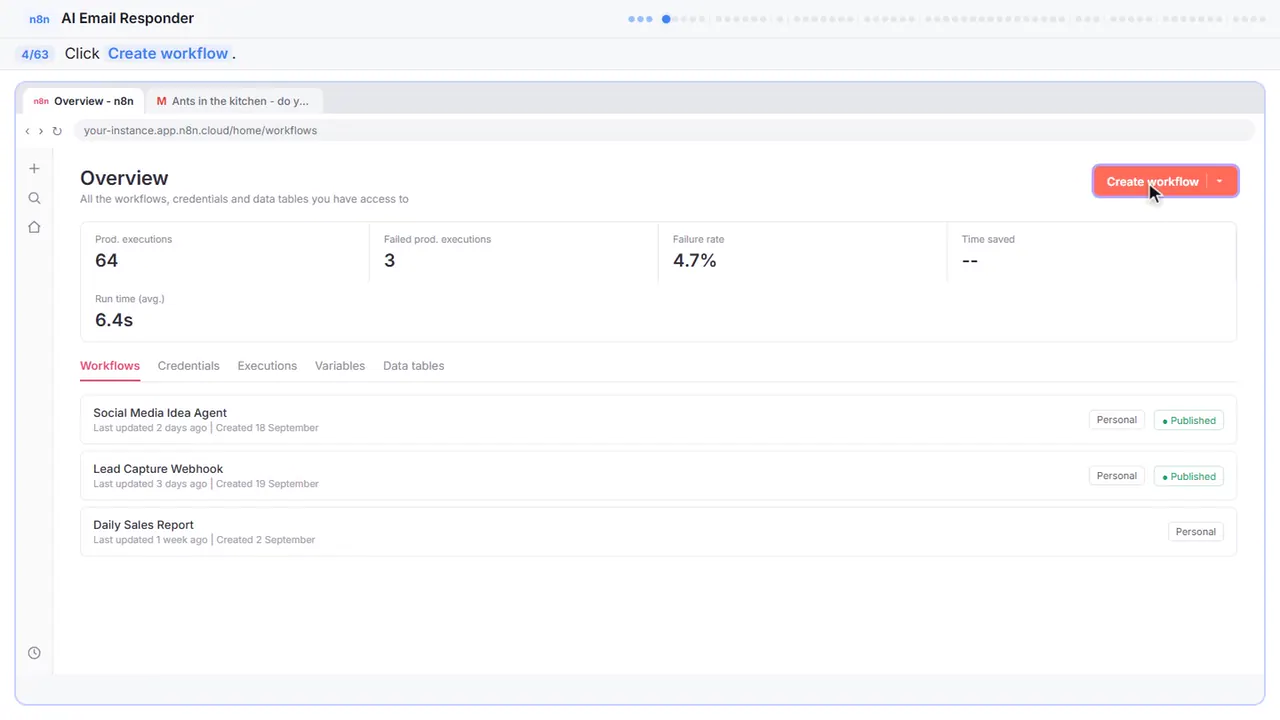1280x720 pixels.
Task: Select the Executions tab
Action: (x=267, y=366)
